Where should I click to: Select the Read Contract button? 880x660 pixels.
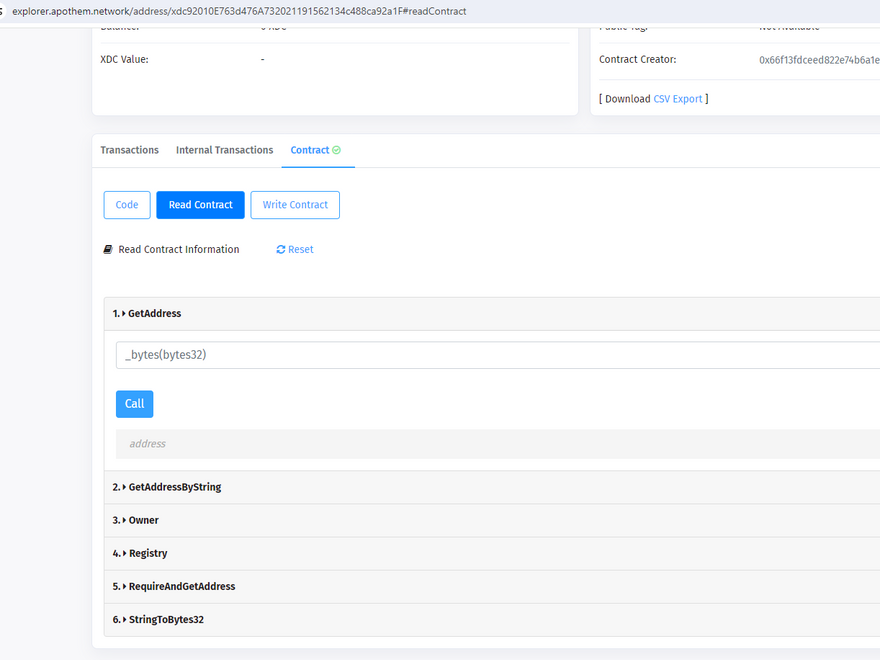[200, 205]
